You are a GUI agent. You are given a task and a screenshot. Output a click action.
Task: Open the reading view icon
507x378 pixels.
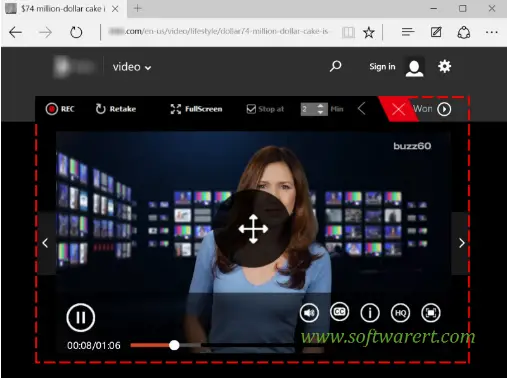click(348, 32)
